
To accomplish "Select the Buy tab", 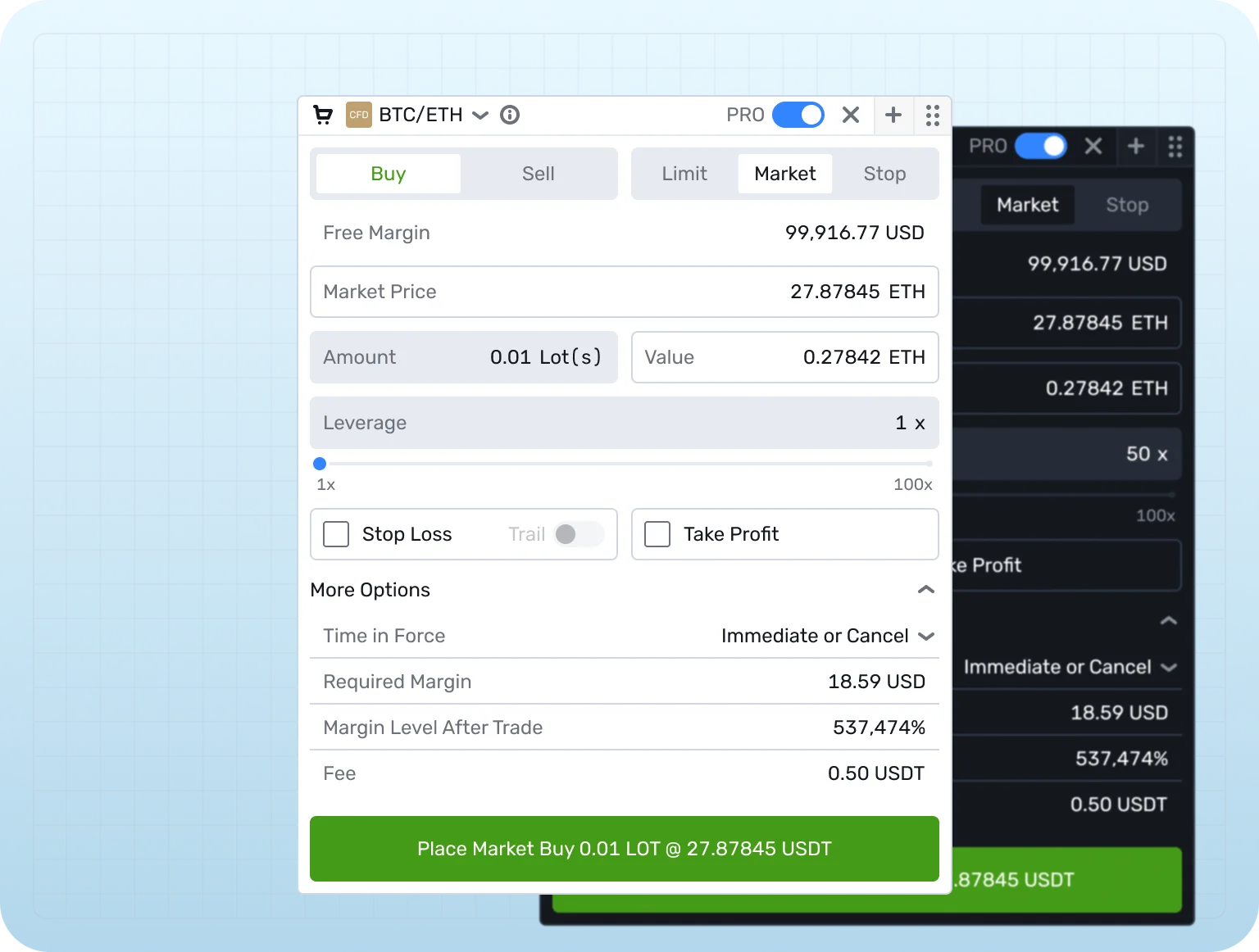I will (389, 174).
